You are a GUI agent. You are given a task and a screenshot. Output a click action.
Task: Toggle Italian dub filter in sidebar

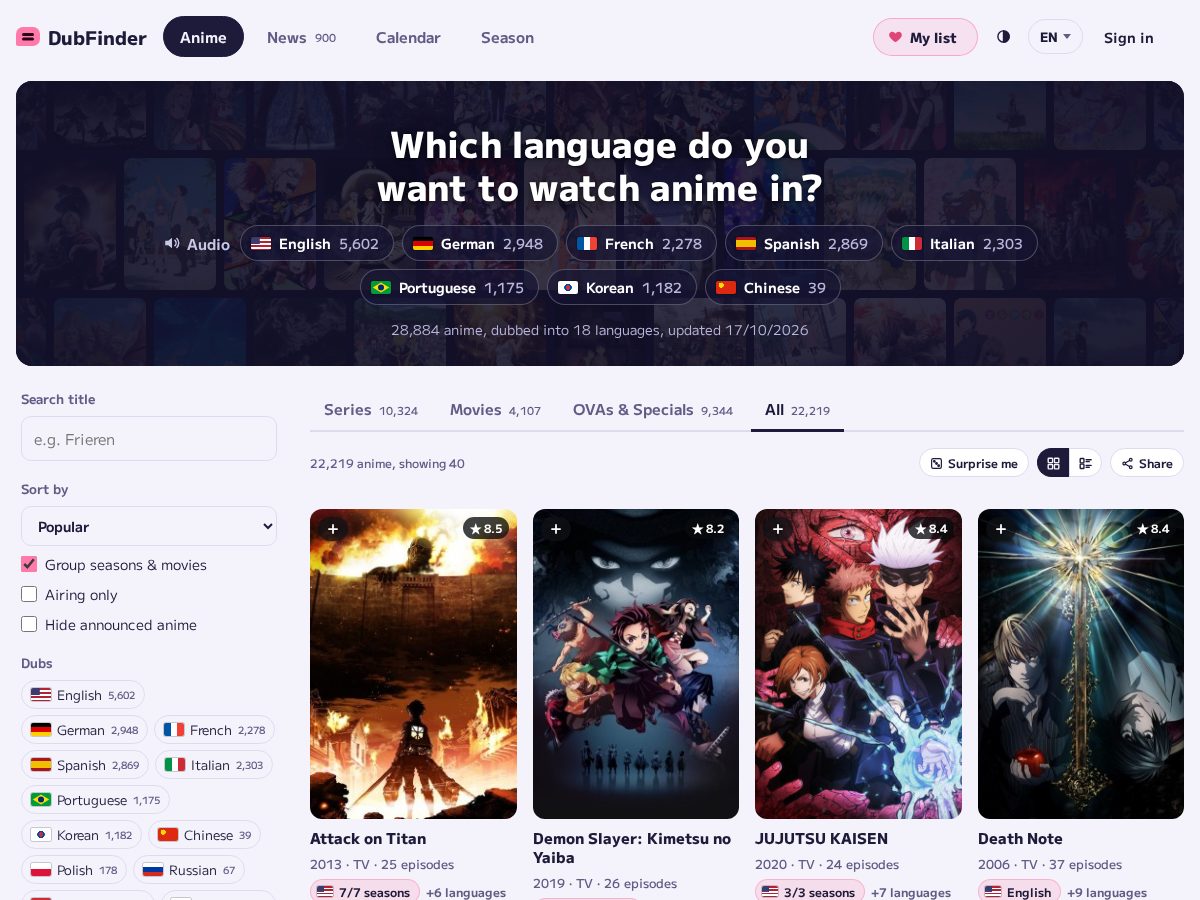tap(214, 765)
